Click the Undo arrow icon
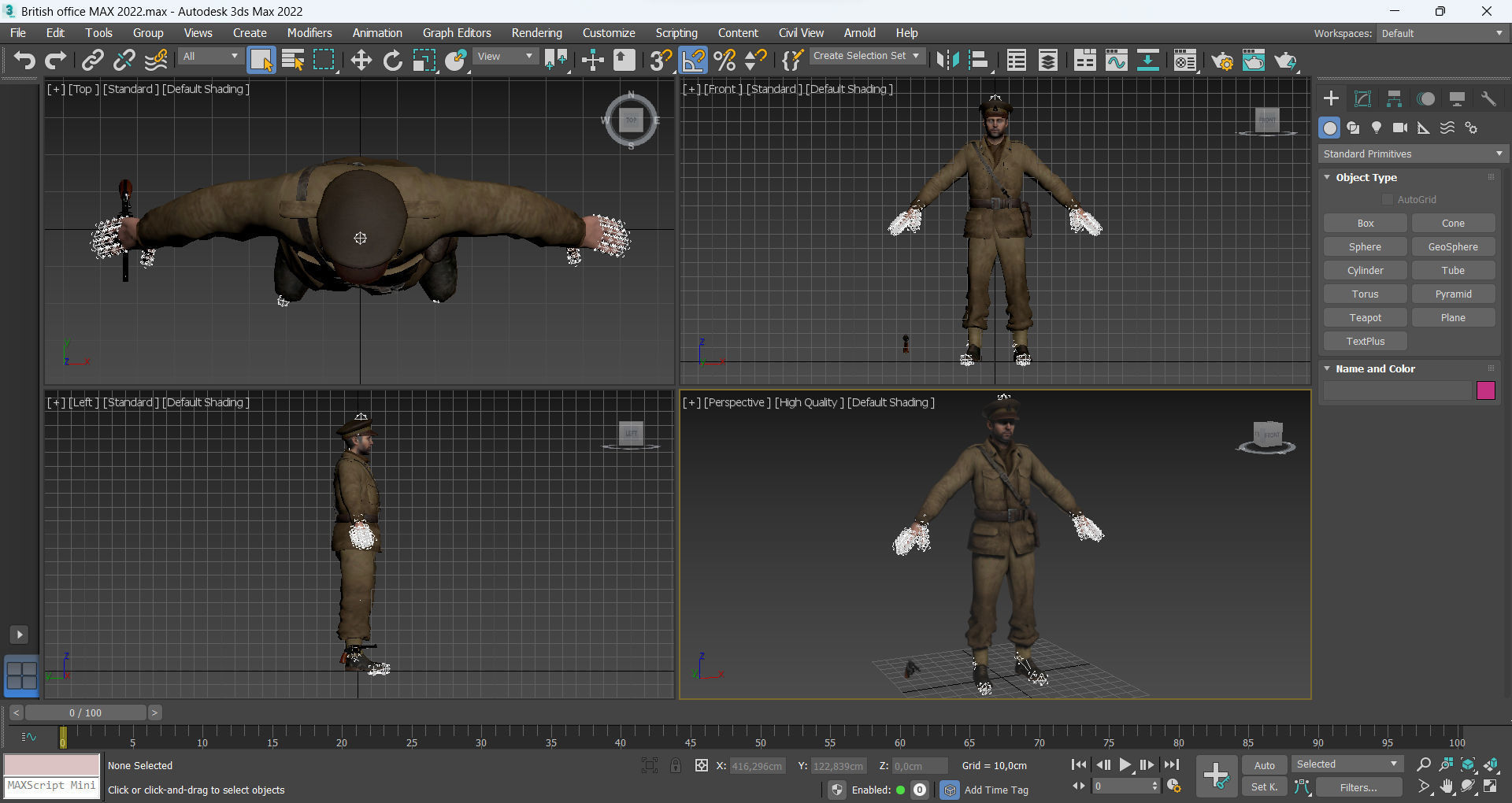 pos(24,61)
